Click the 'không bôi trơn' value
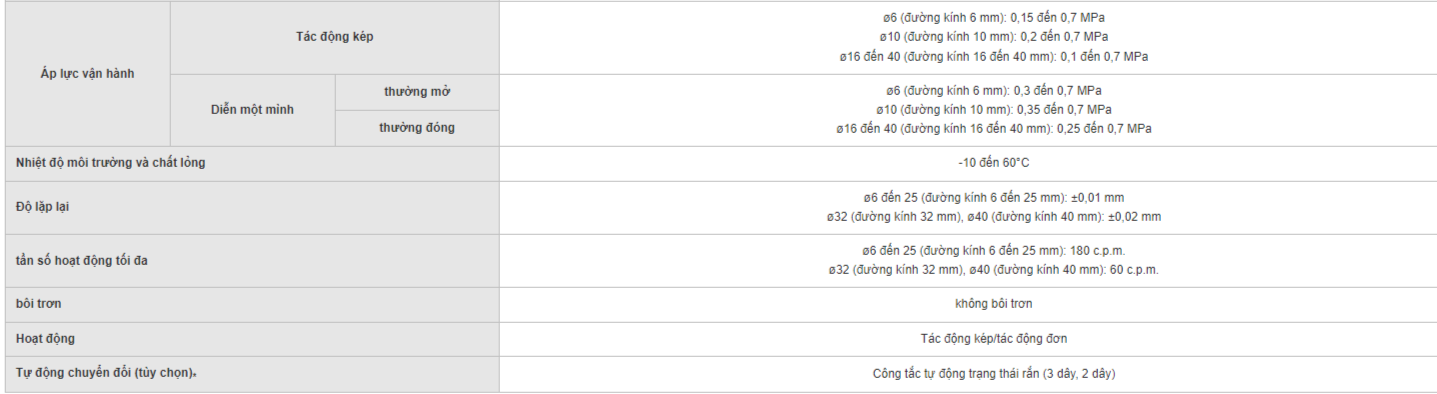 993,303
